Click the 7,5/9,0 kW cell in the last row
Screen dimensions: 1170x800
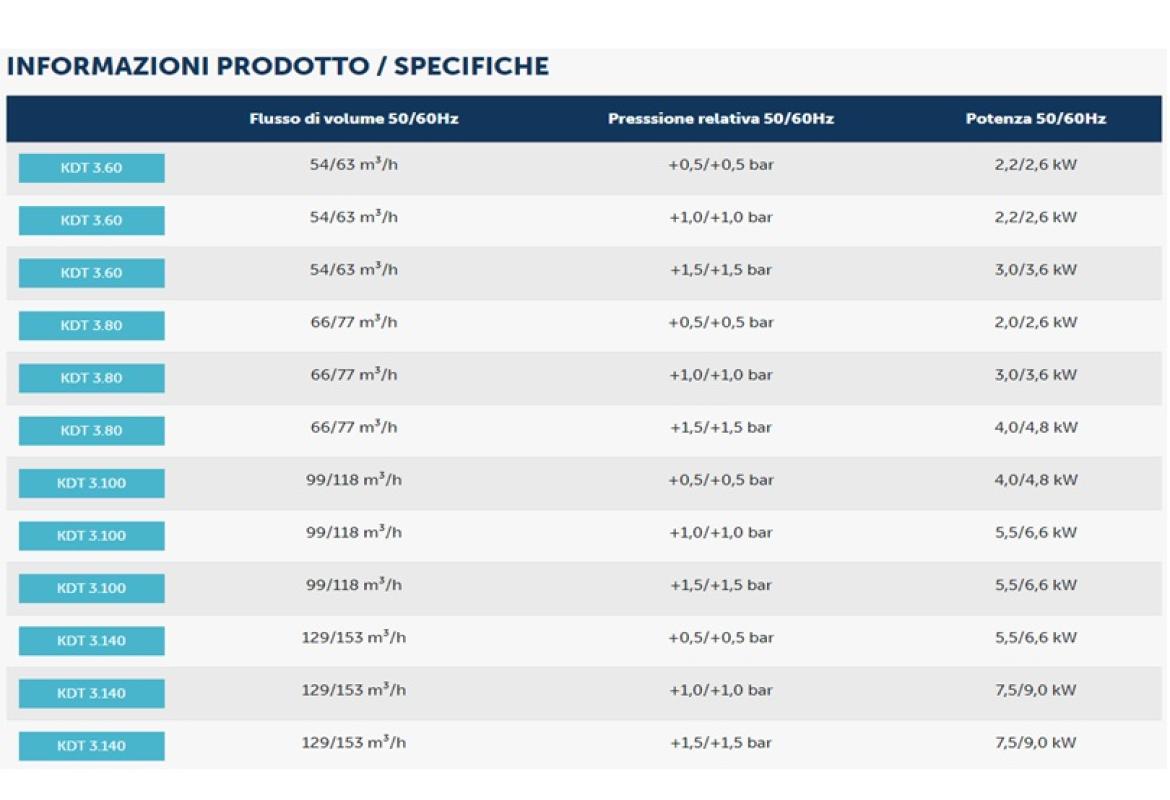click(1035, 743)
